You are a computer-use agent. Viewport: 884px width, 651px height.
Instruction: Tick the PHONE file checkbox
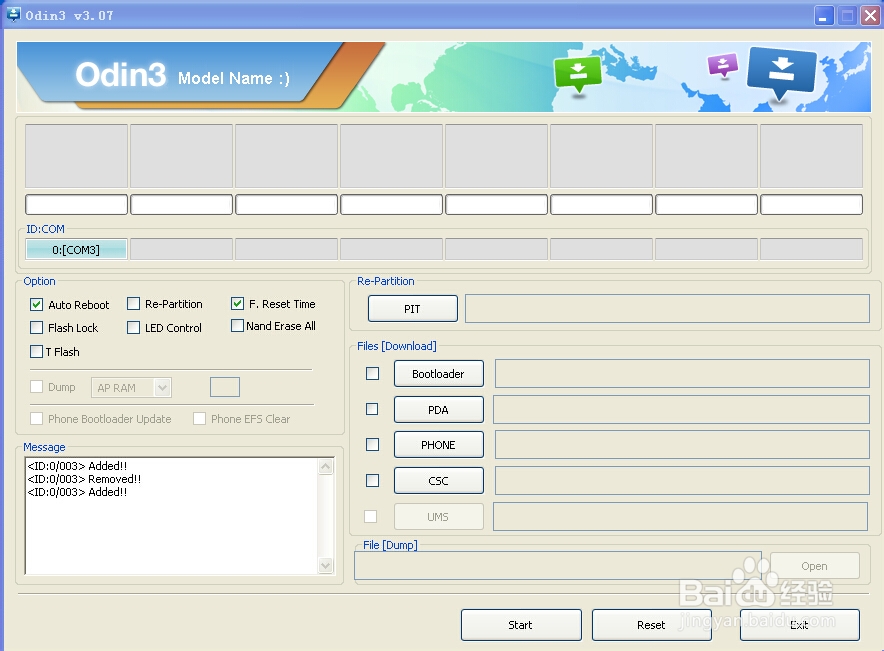372,445
